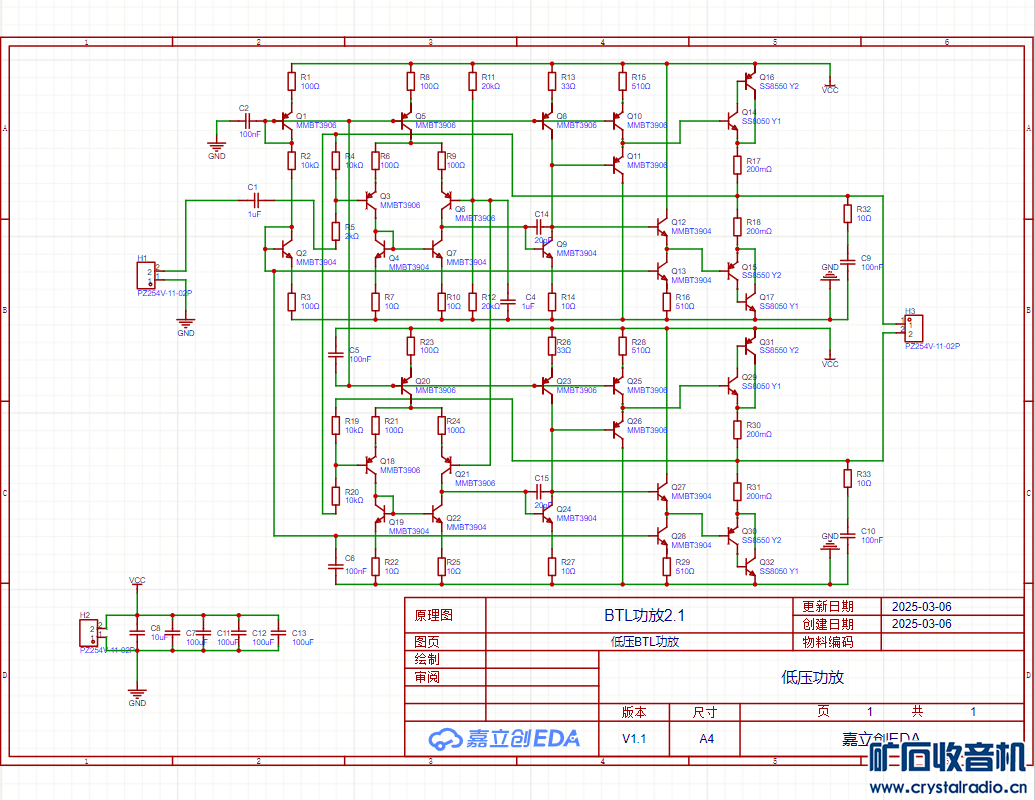Click the 绘制 label cell
Image resolution: width=1035 pixels, height=800 pixels.
coord(445,659)
